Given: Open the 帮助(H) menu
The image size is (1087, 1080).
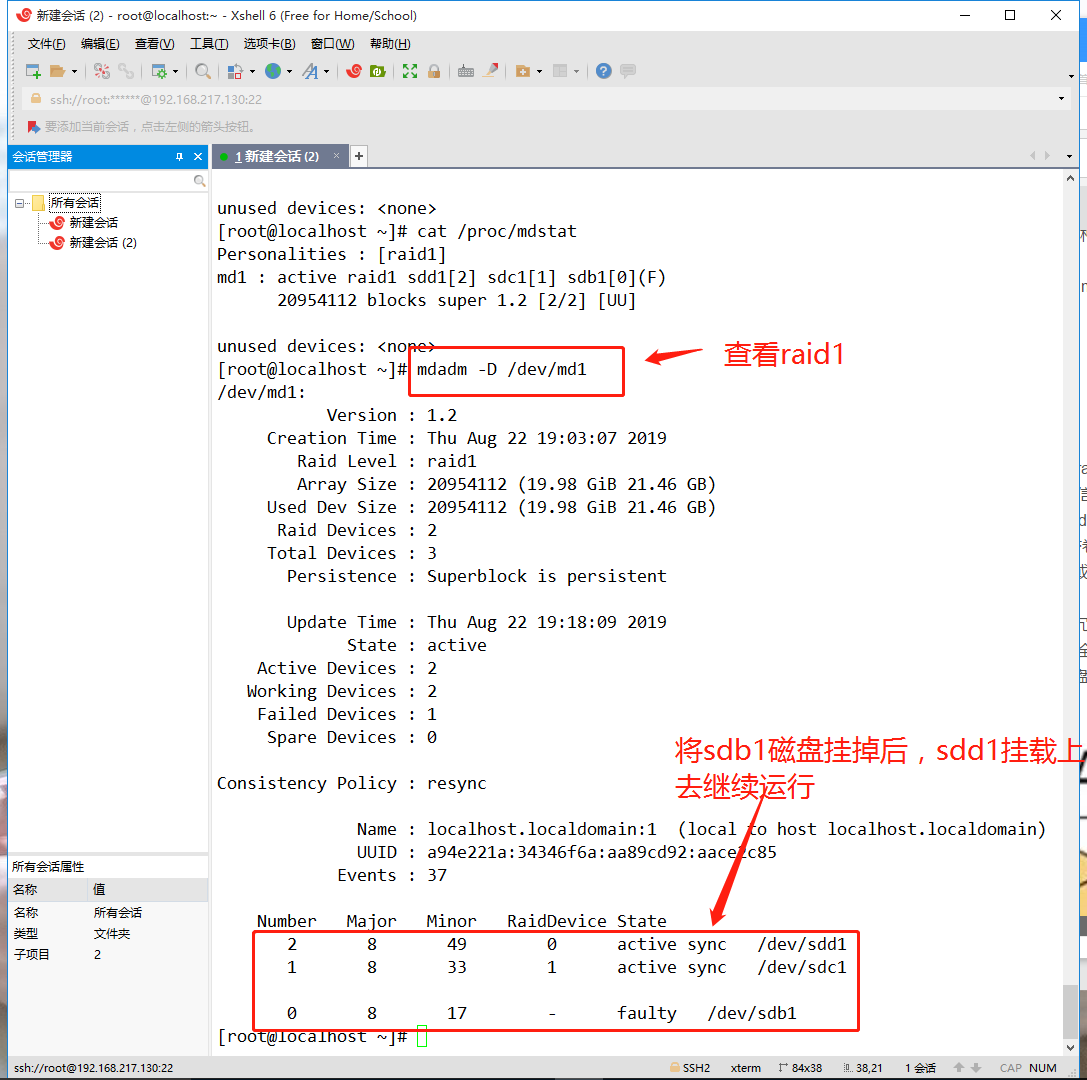Looking at the screenshot, I should 390,44.
